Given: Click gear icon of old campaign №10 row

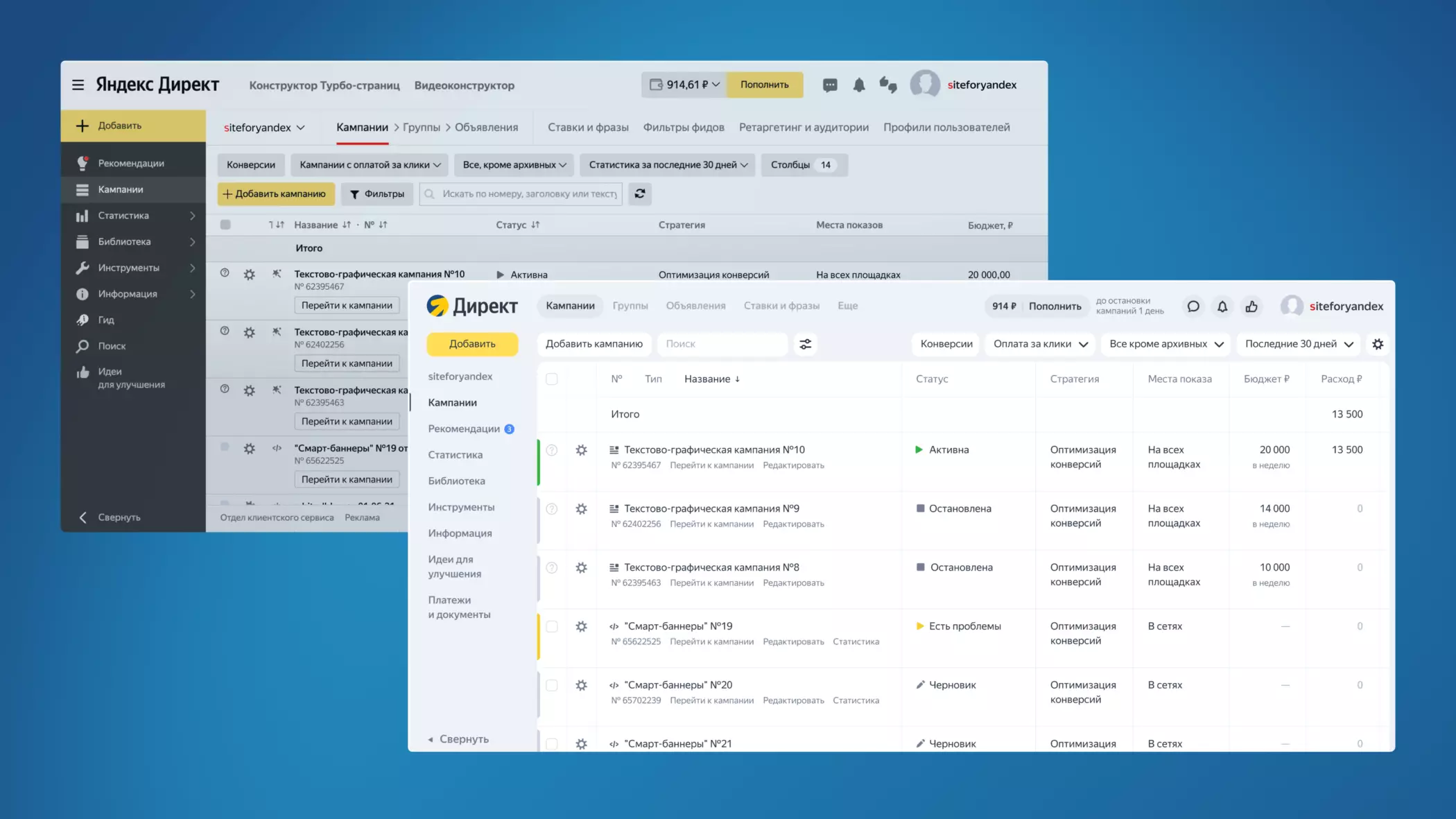Looking at the screenshot, I should [x=250, y=275].
